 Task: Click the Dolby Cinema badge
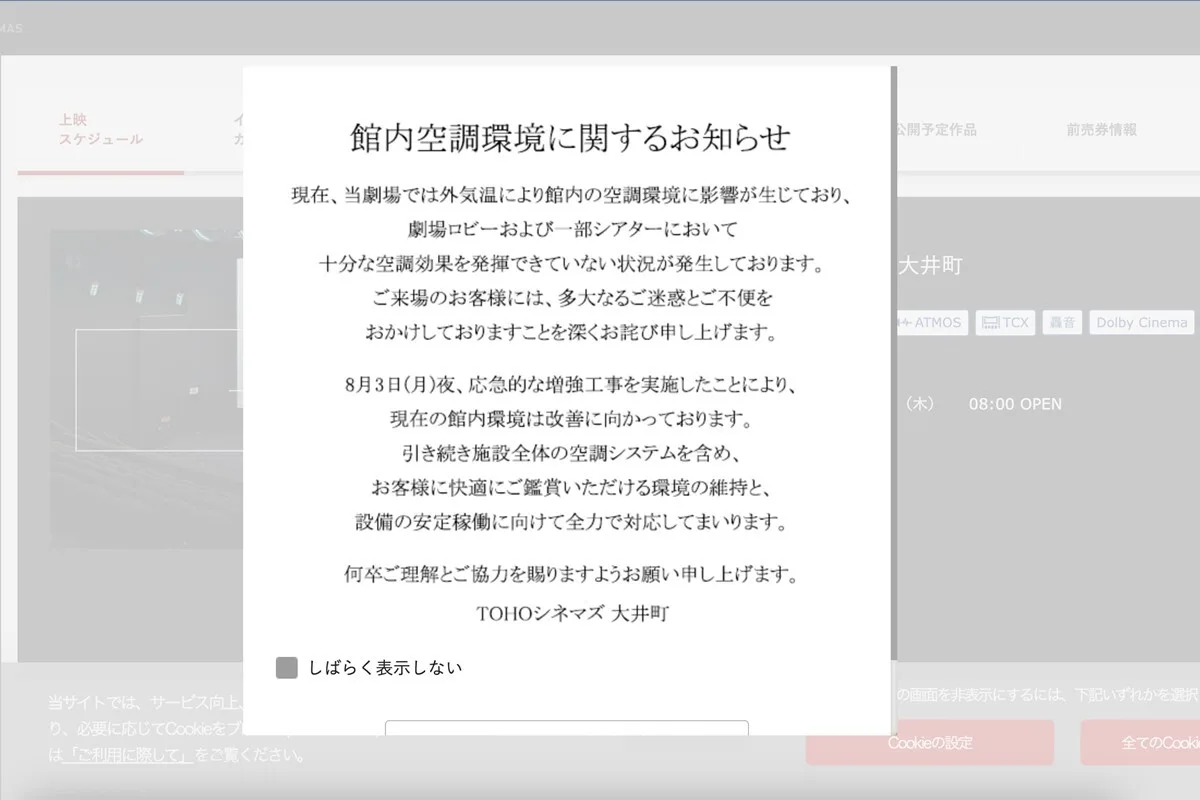pos(1142,323)
